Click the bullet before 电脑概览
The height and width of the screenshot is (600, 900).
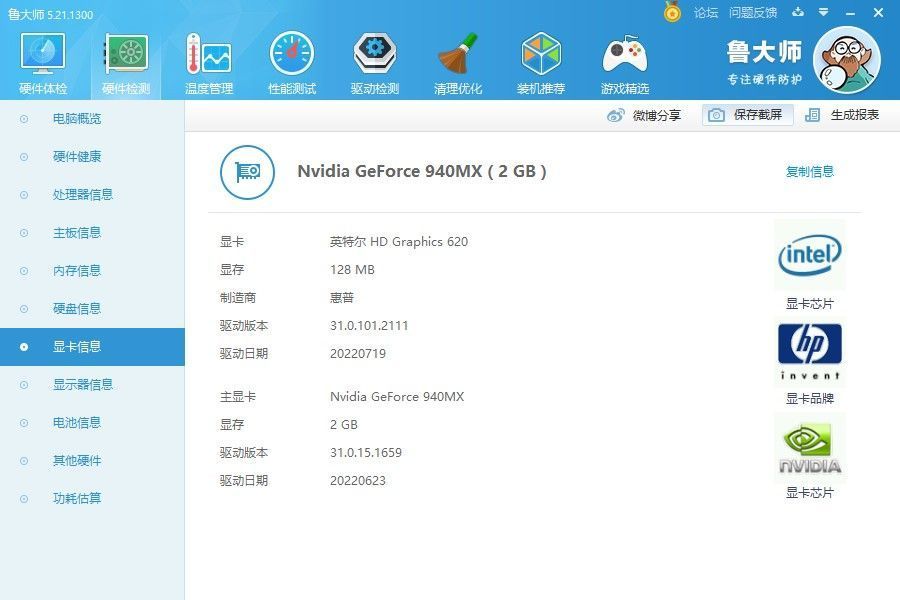click(24, 119)
